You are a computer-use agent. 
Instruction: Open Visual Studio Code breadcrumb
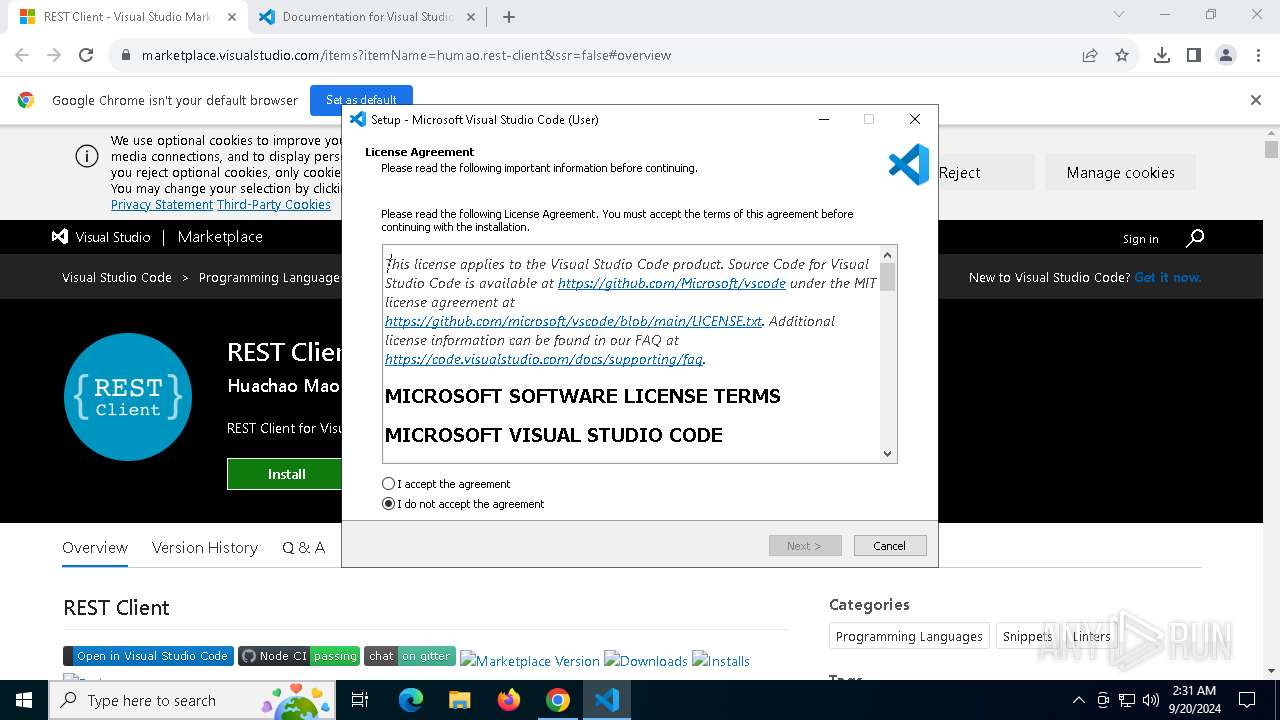117,277
